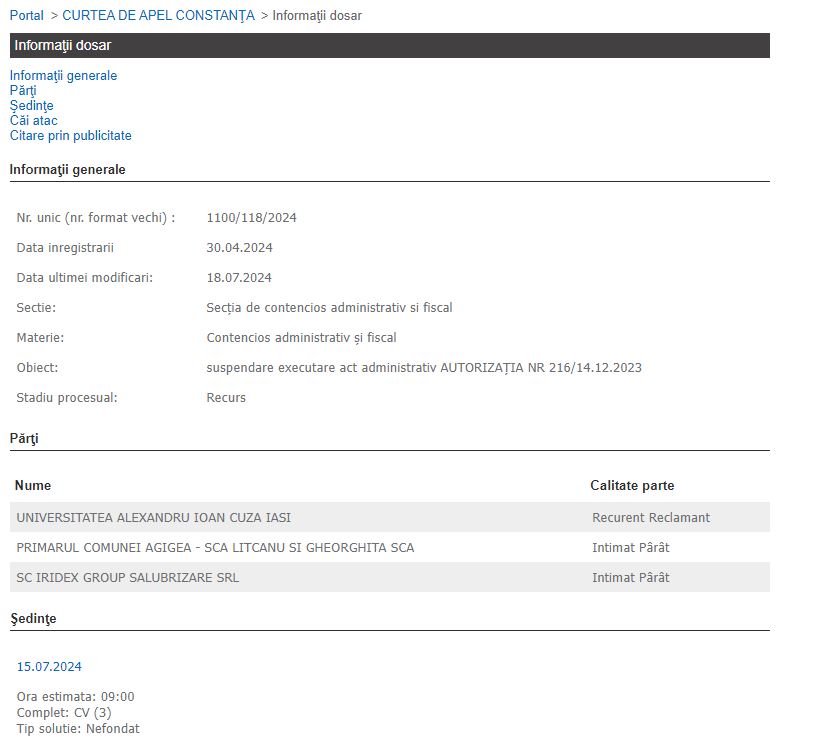This screenshot has height=737, width=830.
Task: Select the UNIVERSITATEA ALEXANDRU IOAN CUZA IASI row
Action: (x=154, y=518)
